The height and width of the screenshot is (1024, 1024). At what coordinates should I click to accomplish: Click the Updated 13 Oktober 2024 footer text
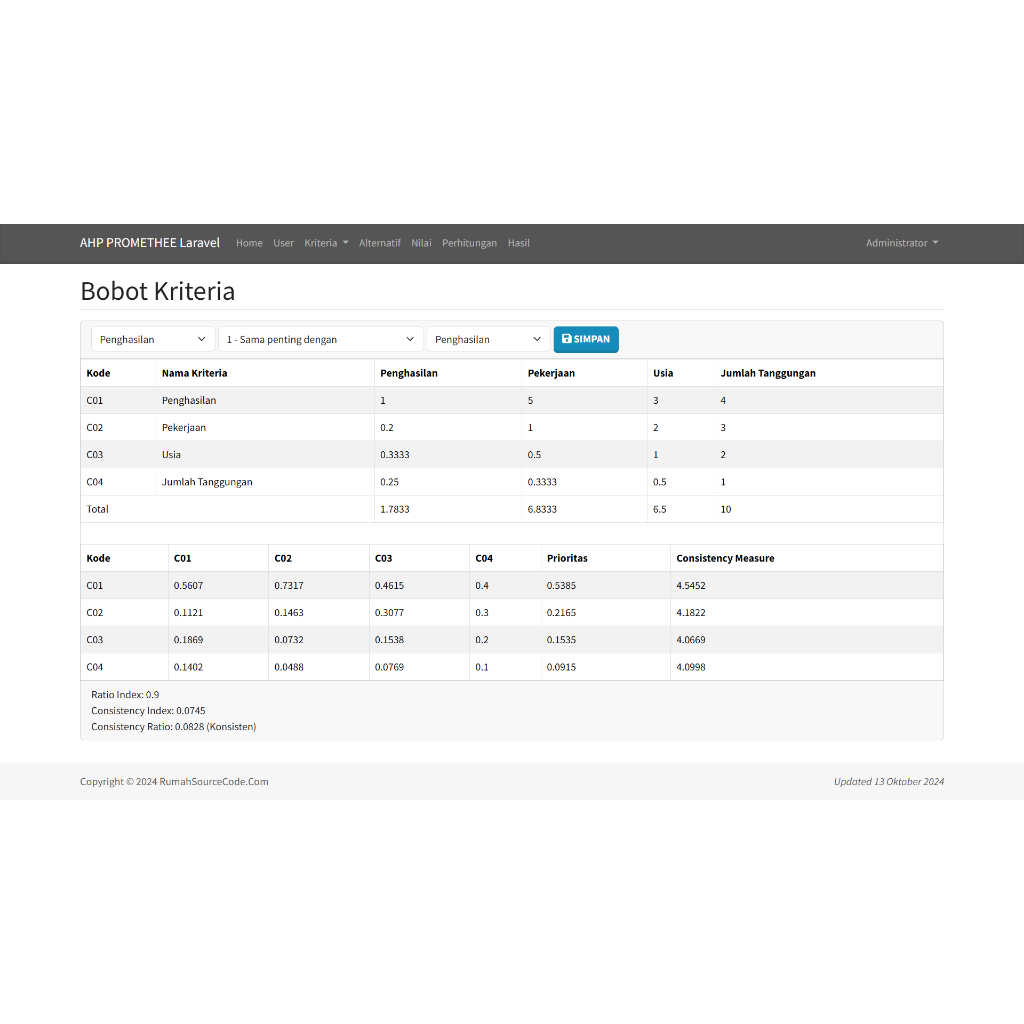click(889, 782)
